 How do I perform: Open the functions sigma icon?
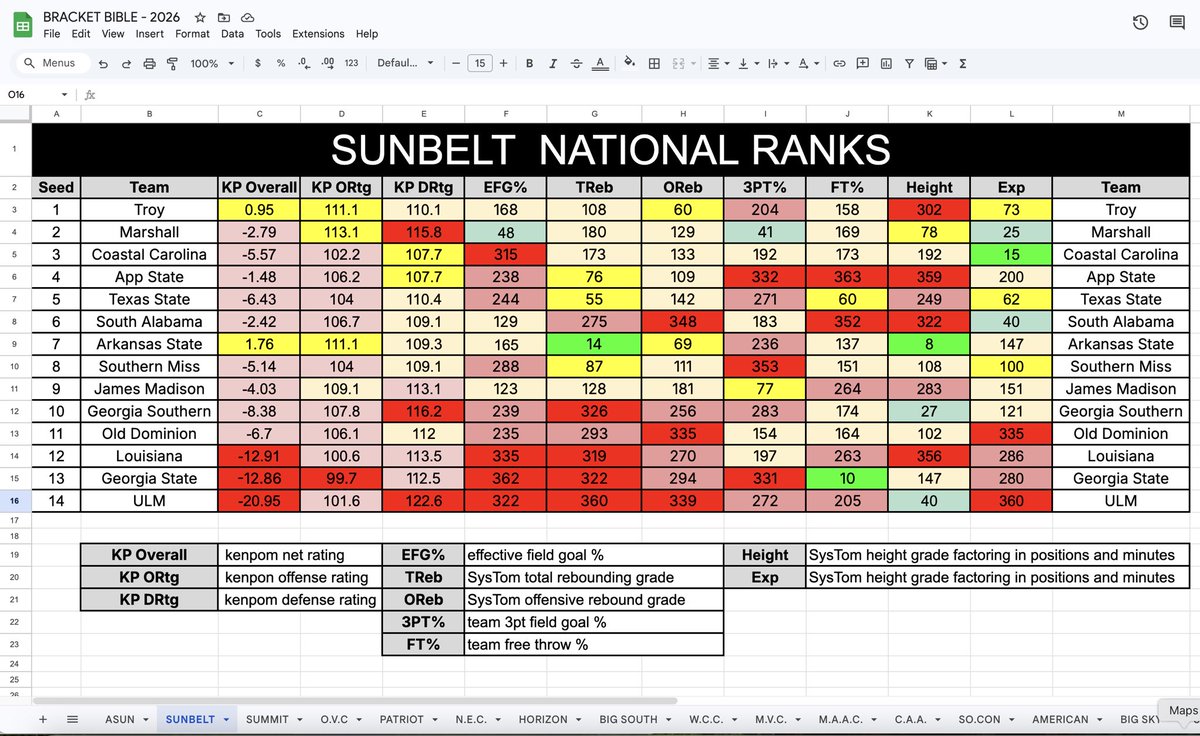tap(963, 63)
